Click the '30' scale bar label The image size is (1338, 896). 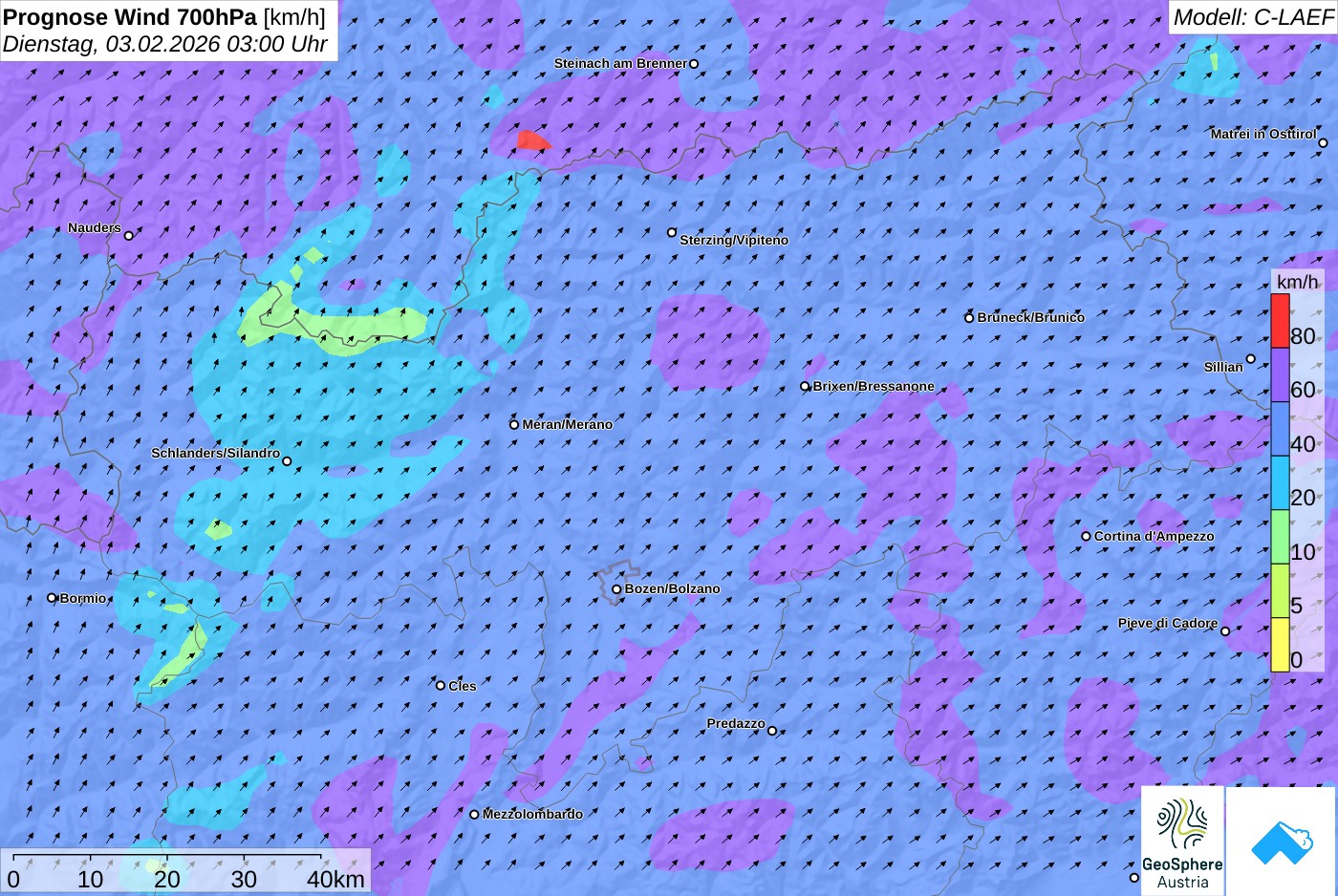[x=244, y=879]
